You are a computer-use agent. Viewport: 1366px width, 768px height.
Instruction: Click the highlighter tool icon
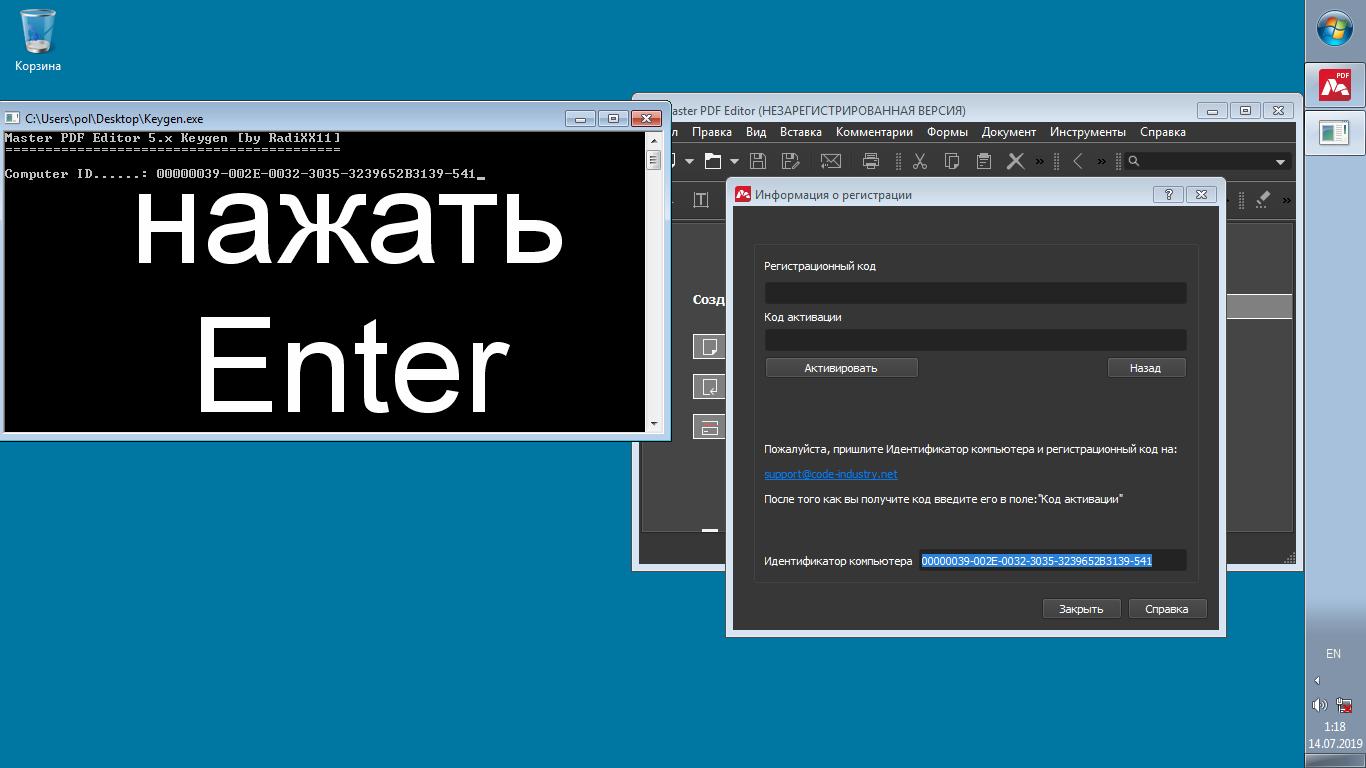1262,200
